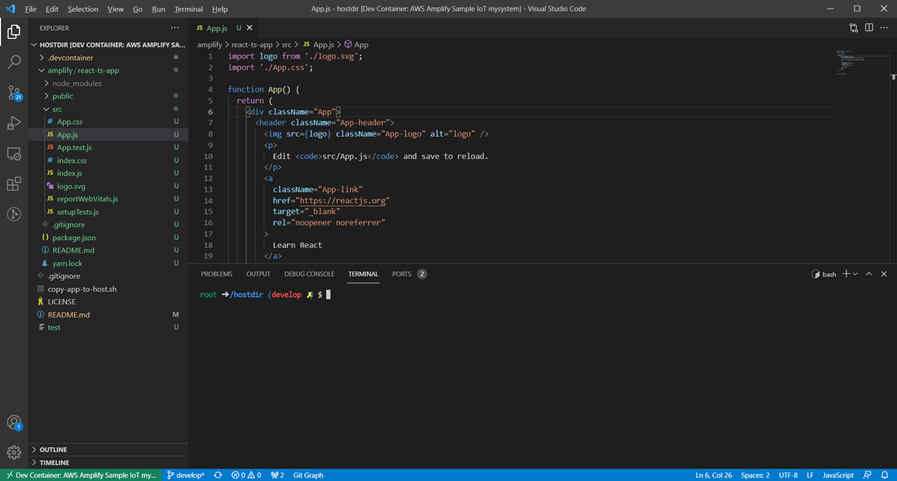Close the terminal panel
Screen dimensions: 897x481
pyautogui.click(x=883, y=274)
